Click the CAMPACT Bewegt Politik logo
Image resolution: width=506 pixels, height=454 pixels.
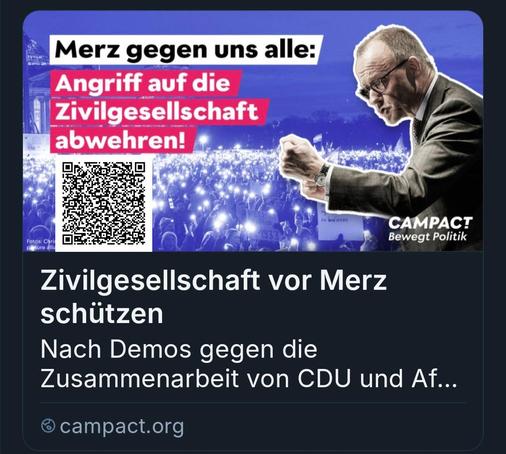(430, 229)
